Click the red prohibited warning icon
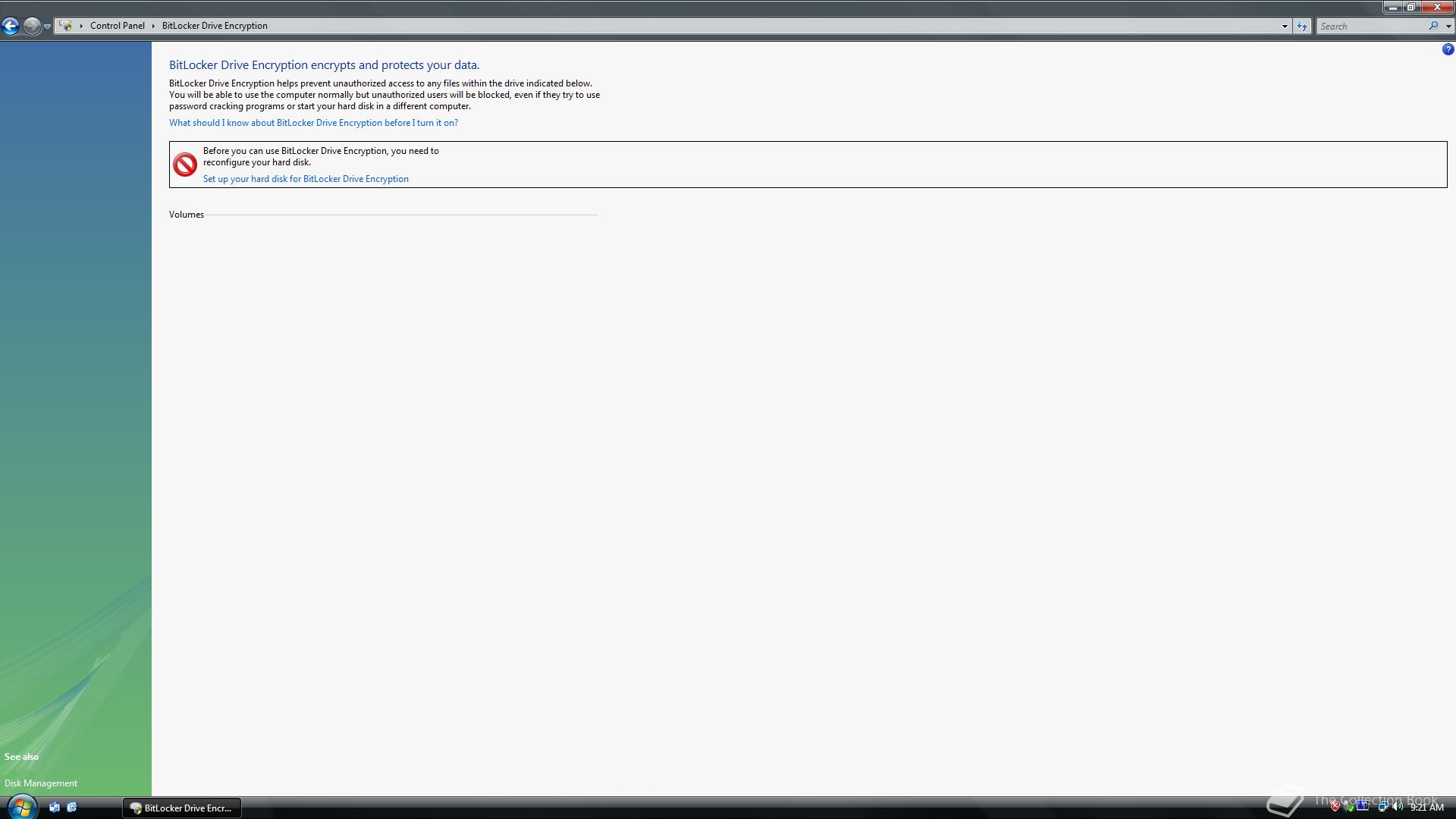 pyautogui.click(x=185, y=165)
